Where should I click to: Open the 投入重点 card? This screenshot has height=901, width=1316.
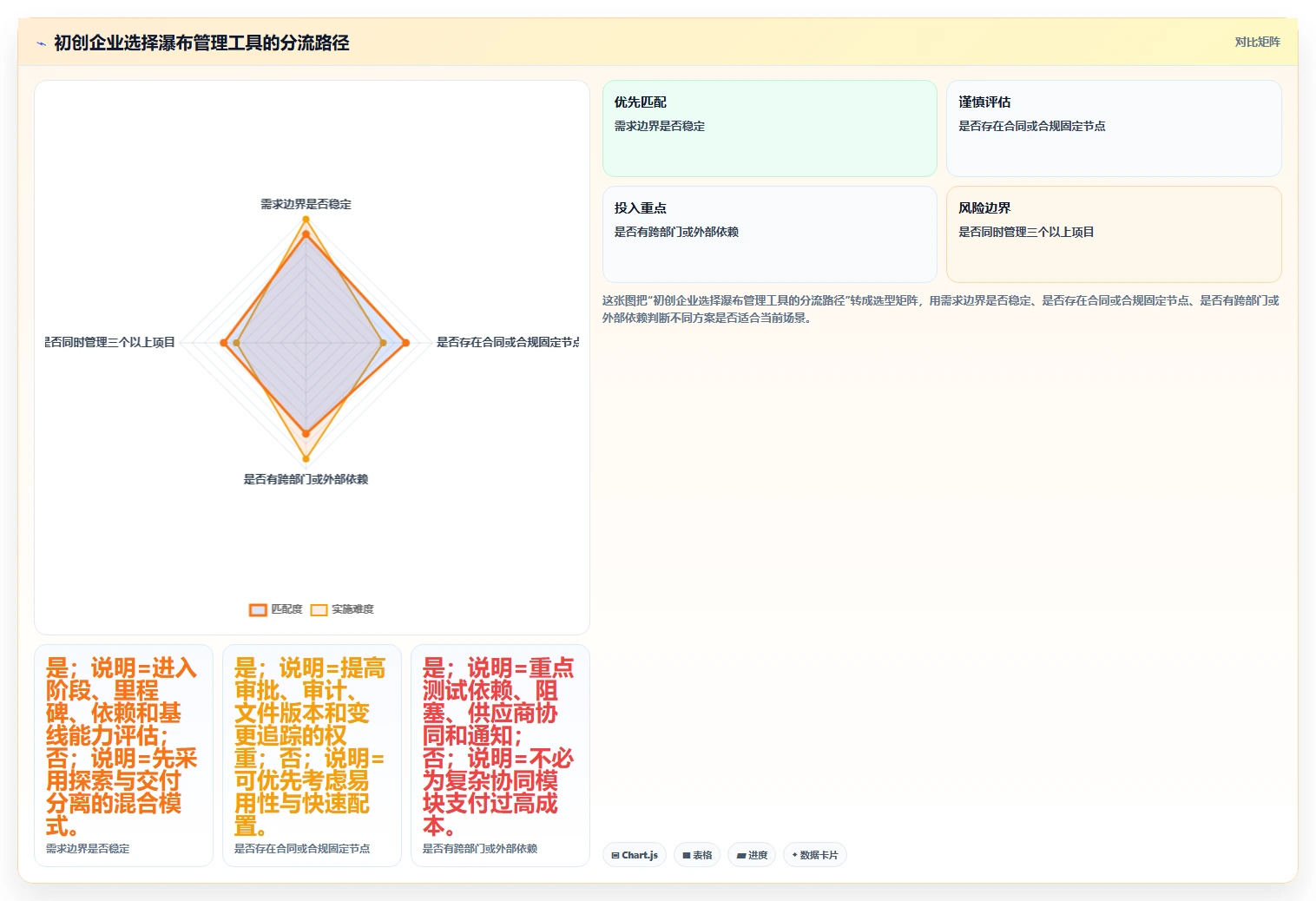click(770, 234)
